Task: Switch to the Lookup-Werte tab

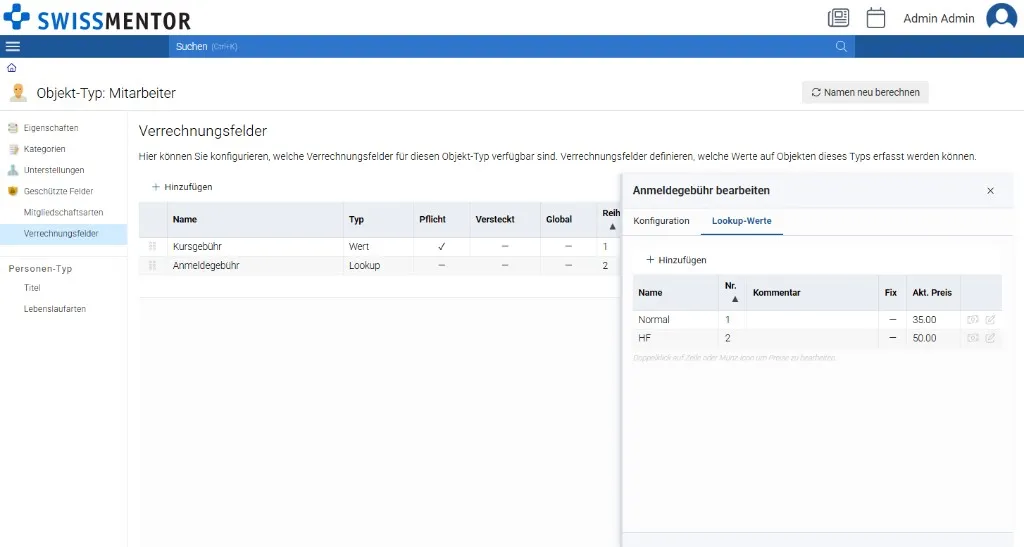Action: click(x=741, y=221)
